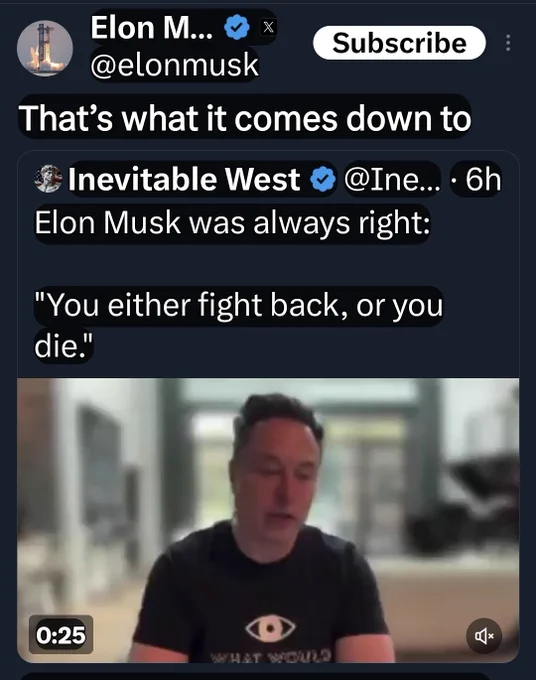Click the "You either fight back, or you" line

click(239, 305)
